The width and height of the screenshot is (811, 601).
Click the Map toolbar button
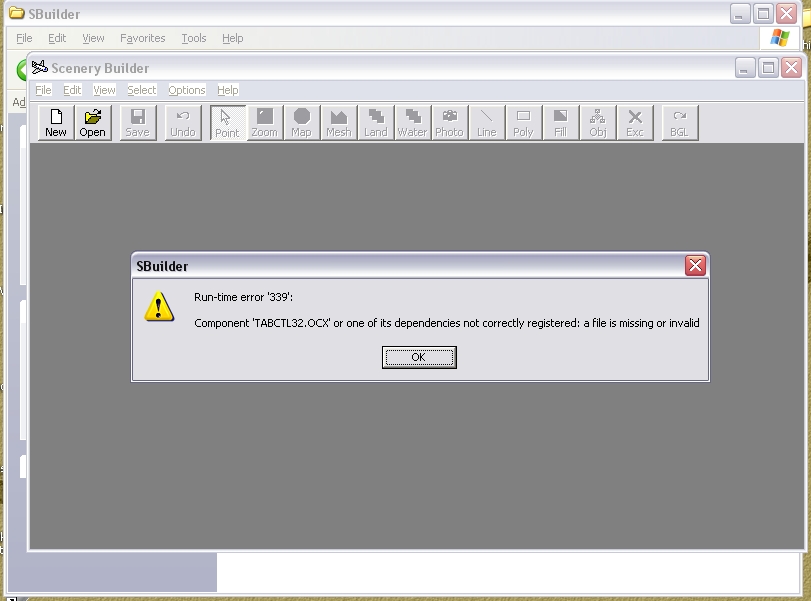pos(302,123)
